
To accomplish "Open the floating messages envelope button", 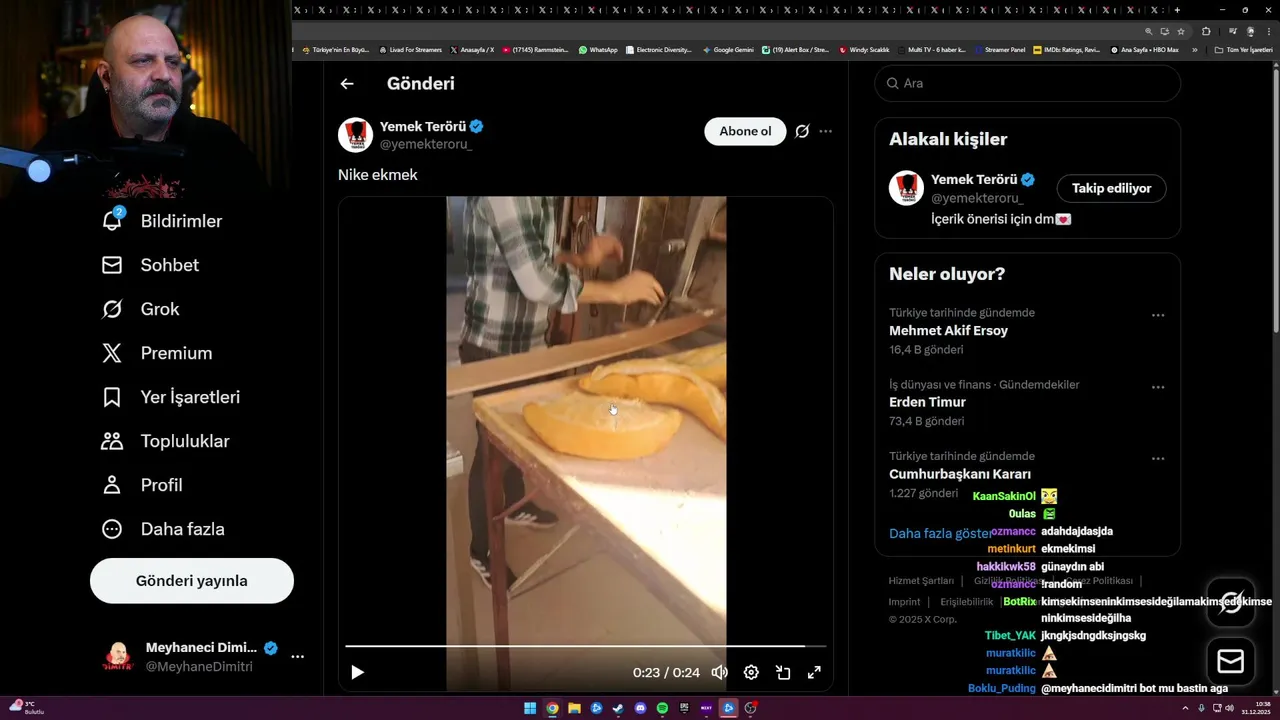I will pos(1231,662).
